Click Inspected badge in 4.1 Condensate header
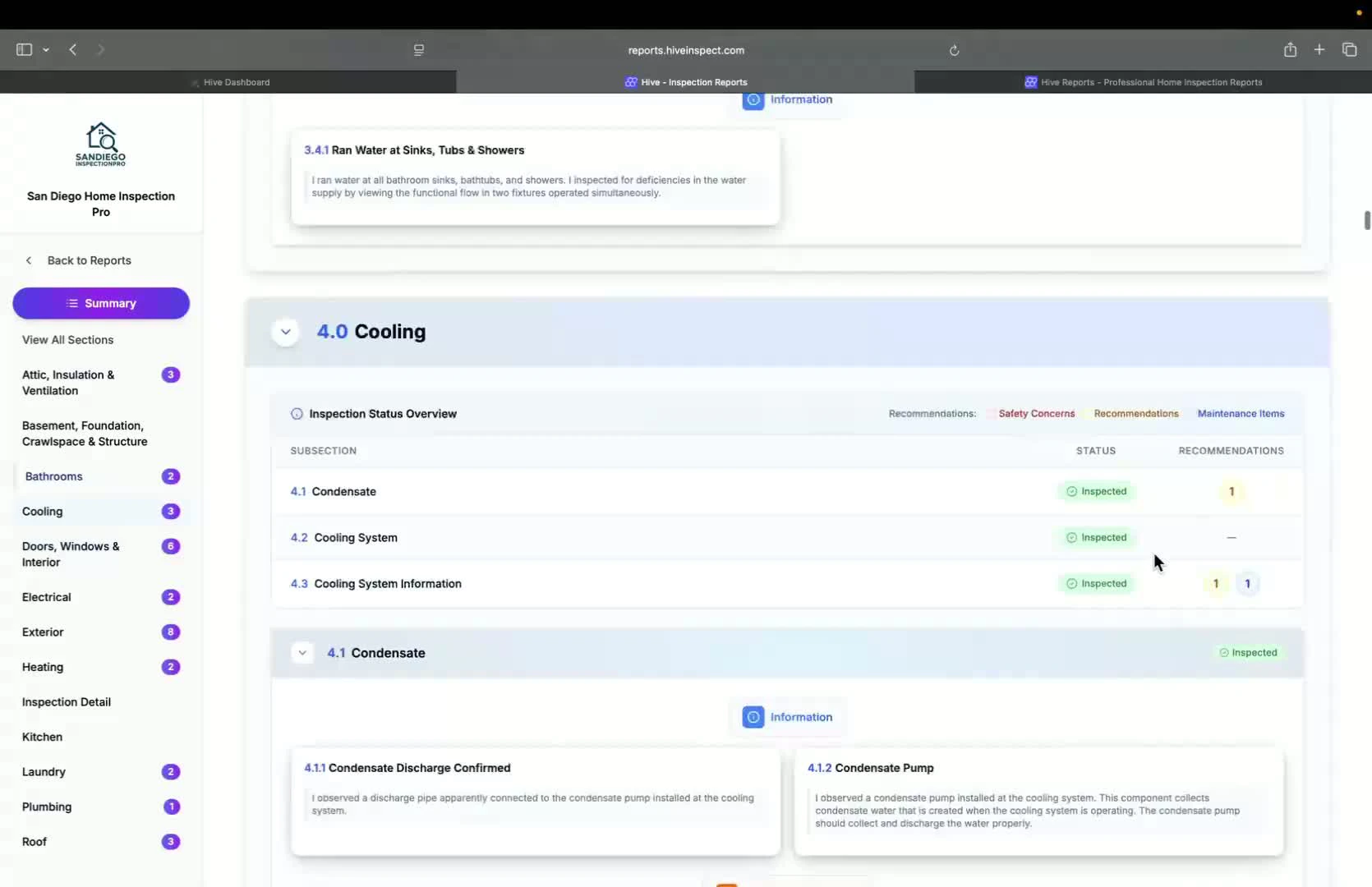 point(1248,653)
